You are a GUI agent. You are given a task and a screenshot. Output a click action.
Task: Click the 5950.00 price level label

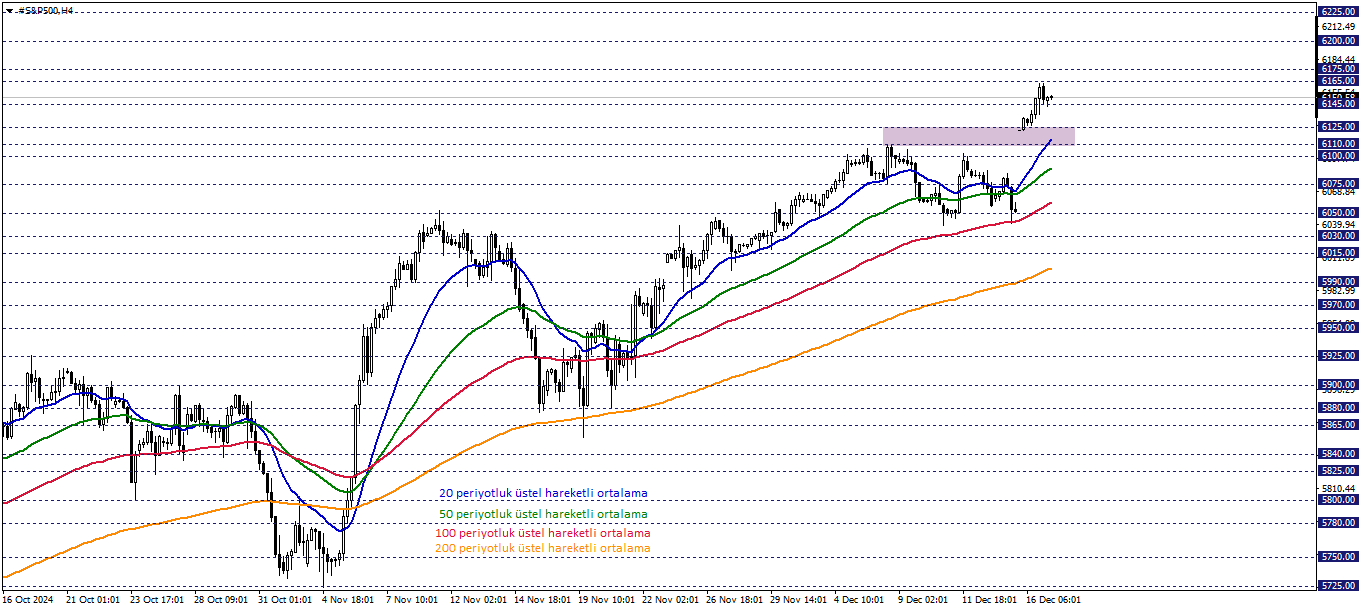1338,327
